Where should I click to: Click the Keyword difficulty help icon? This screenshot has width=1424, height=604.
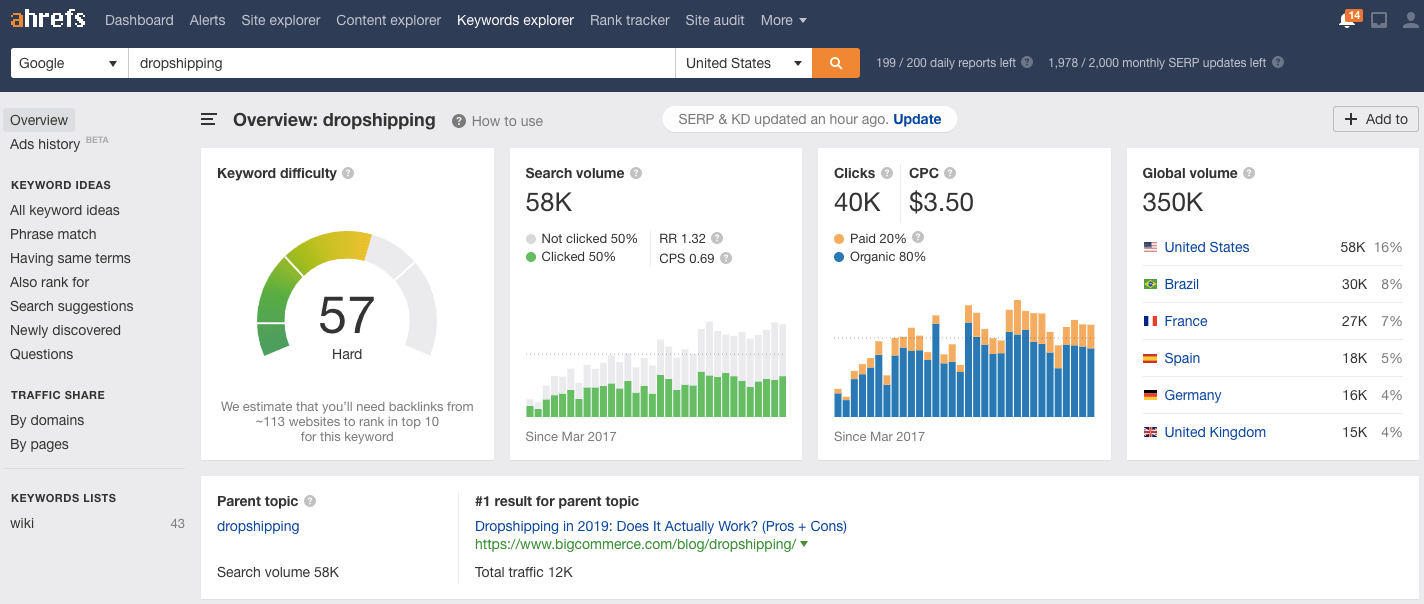[348, 173]
